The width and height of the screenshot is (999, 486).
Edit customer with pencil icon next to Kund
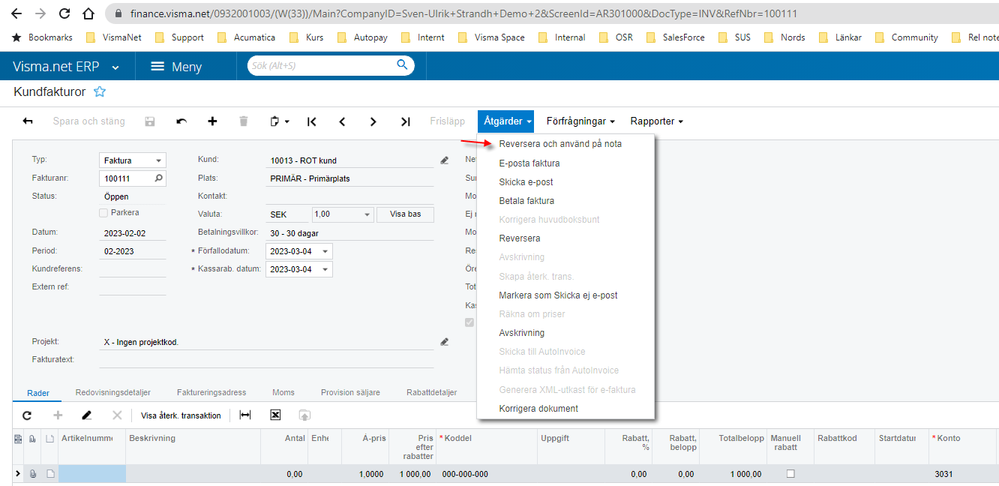pos(445,160)
